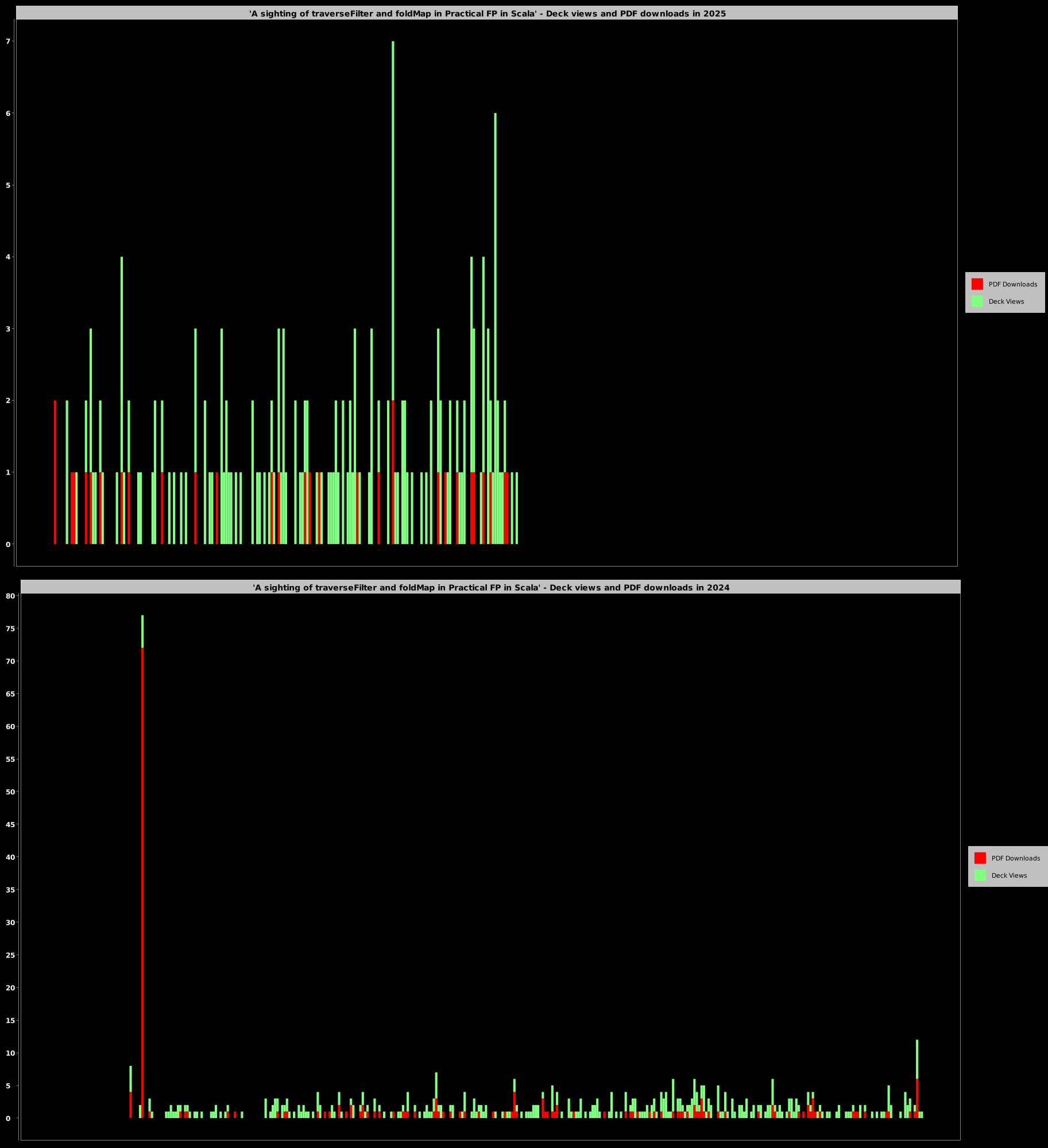Click the '55' y-axis label in 2024 chart
The width and height of the screenshot is (1048, 1148).
point(10,759)
